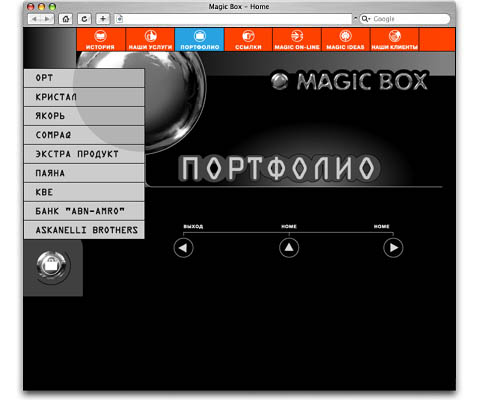480x400 pixels.
Task: Focus the browser address field
Action: click(233, 19)
